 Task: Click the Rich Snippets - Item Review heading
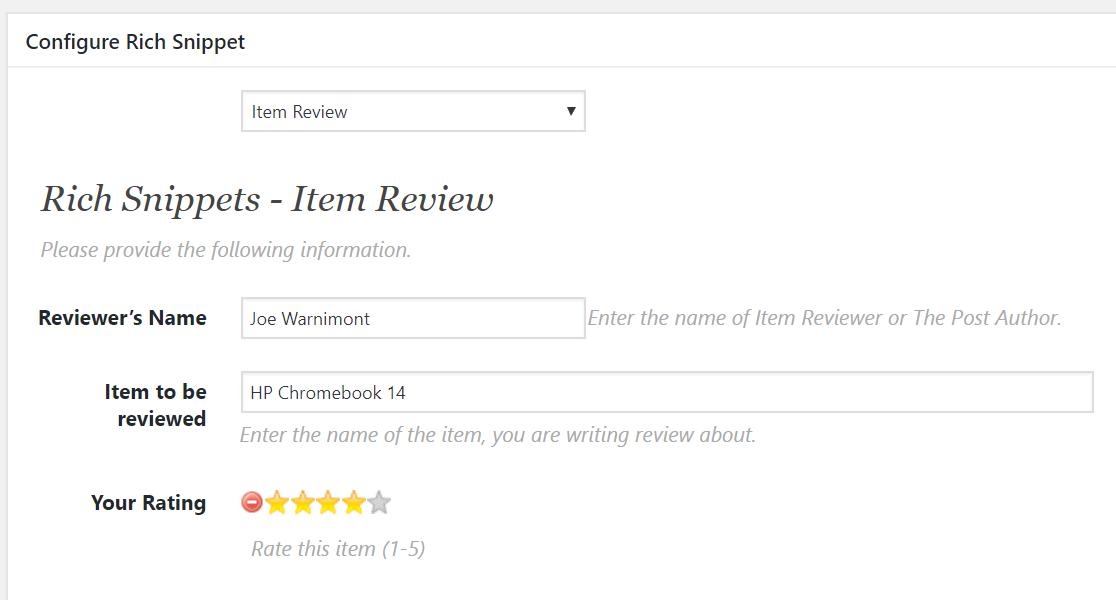267,199
